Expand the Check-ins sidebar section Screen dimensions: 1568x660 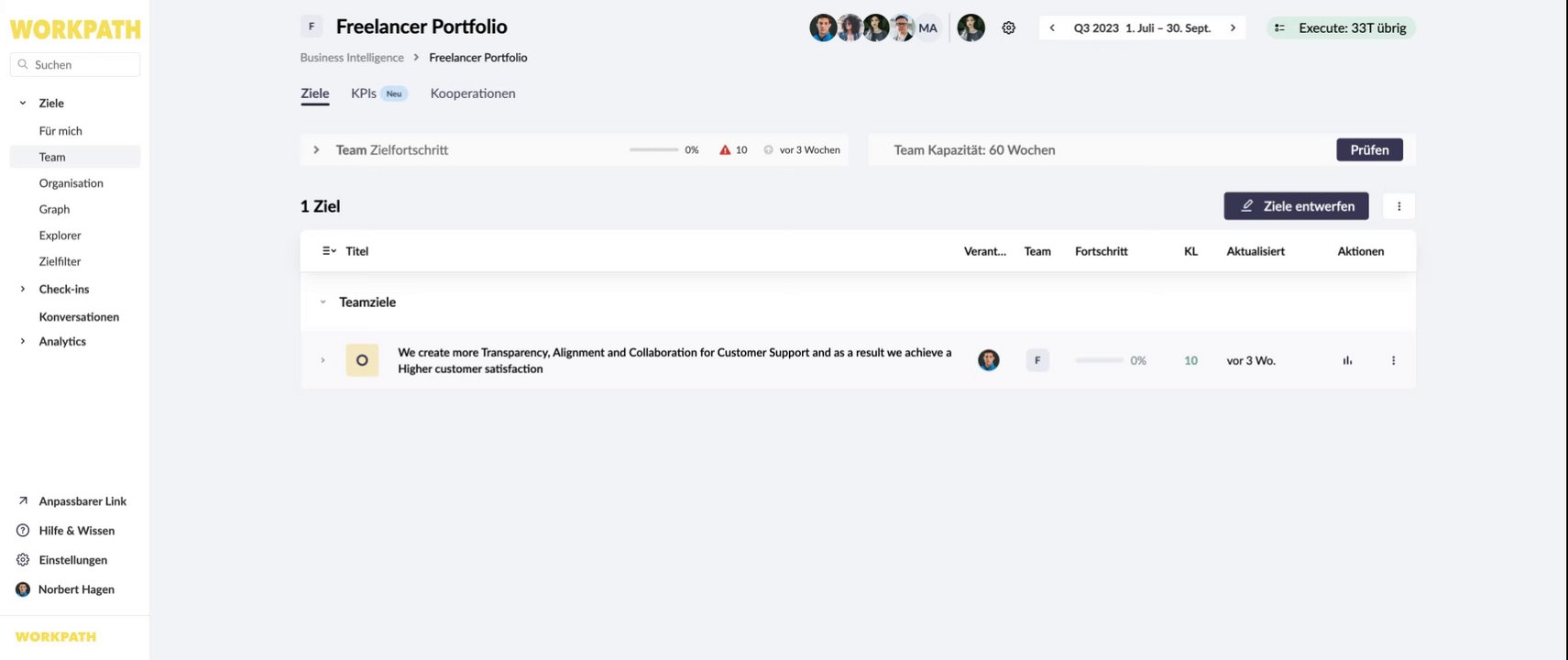pos(23,290)
